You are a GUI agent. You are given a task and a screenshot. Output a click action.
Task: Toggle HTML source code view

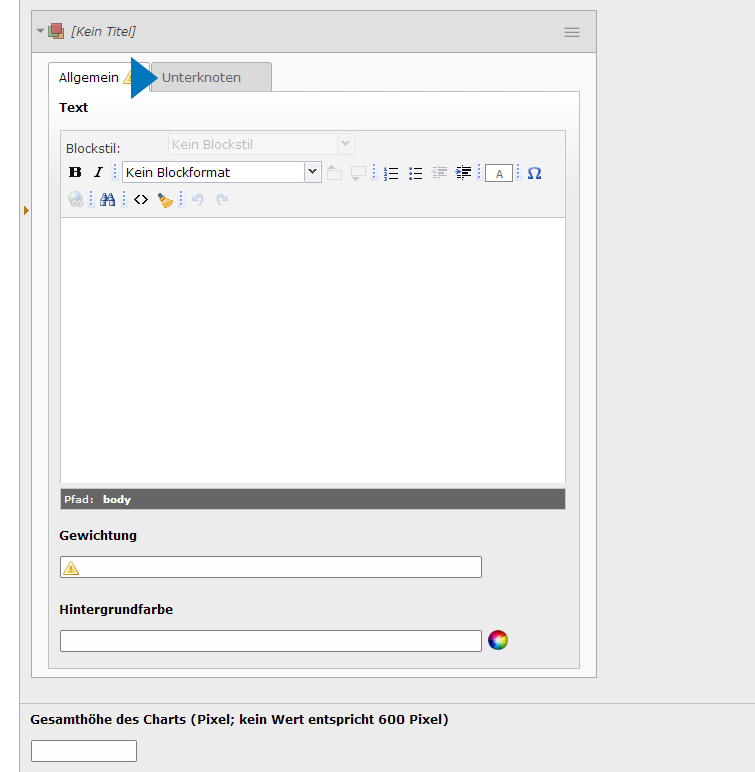[141, 200]
